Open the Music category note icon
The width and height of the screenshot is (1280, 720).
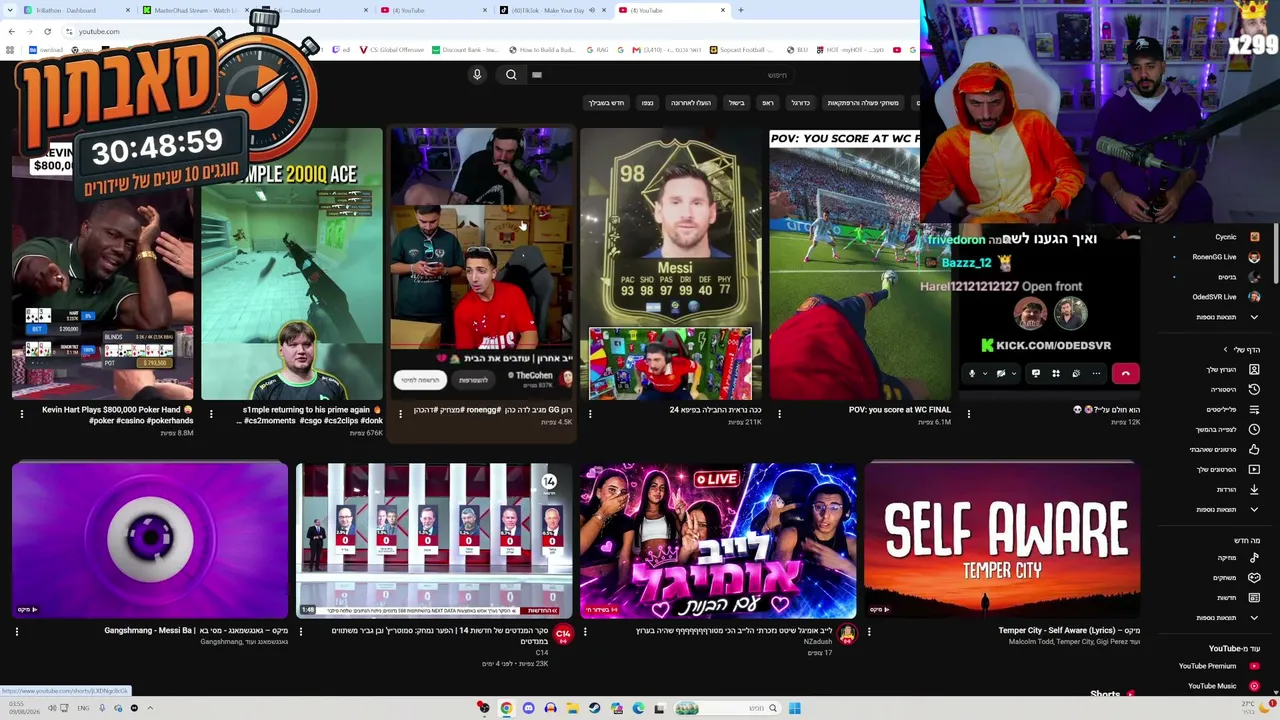point(1254,558)
